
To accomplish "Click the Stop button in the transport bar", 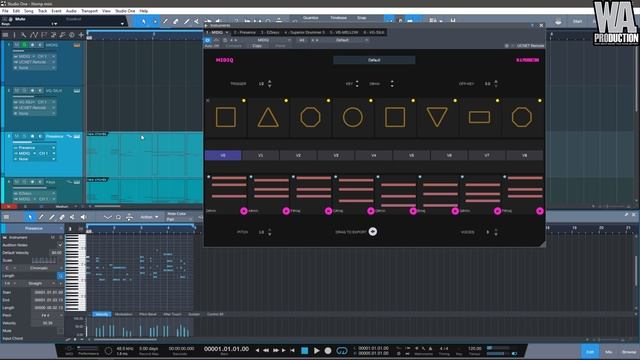I will click(x=304, y=350).
